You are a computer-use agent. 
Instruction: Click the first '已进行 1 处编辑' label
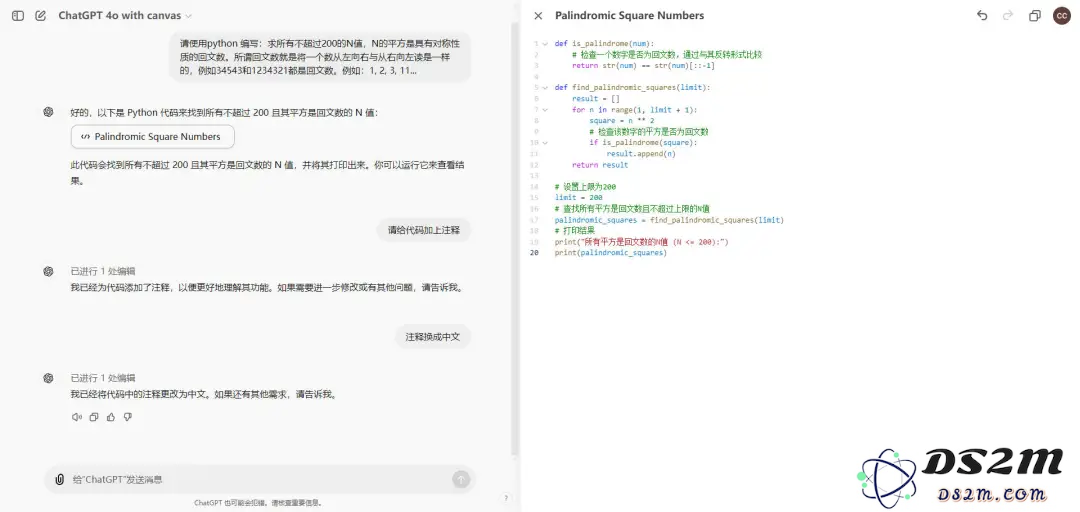[103, 272]
